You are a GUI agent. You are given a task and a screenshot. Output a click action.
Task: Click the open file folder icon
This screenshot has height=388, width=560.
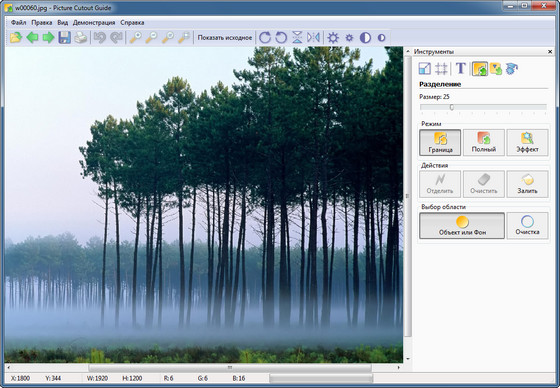click(x=16, y=38)
